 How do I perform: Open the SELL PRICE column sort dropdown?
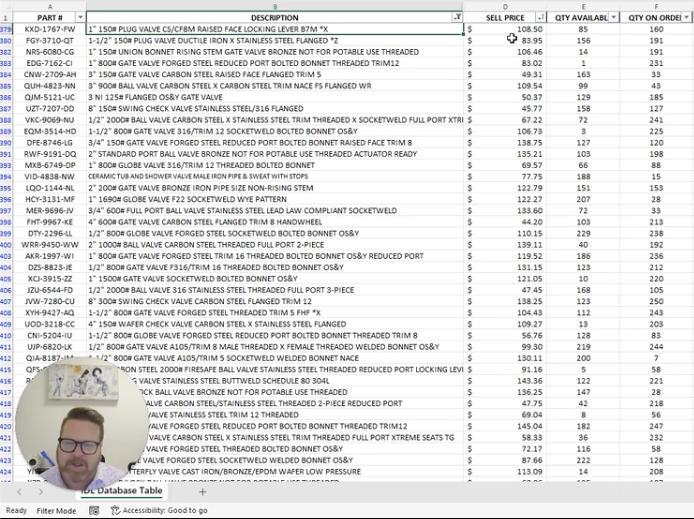(540, 17)
